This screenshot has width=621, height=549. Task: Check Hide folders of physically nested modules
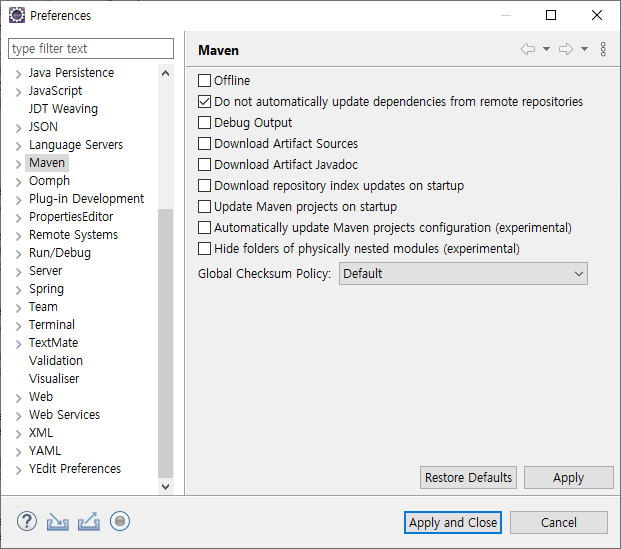click(x=204, y=248)
